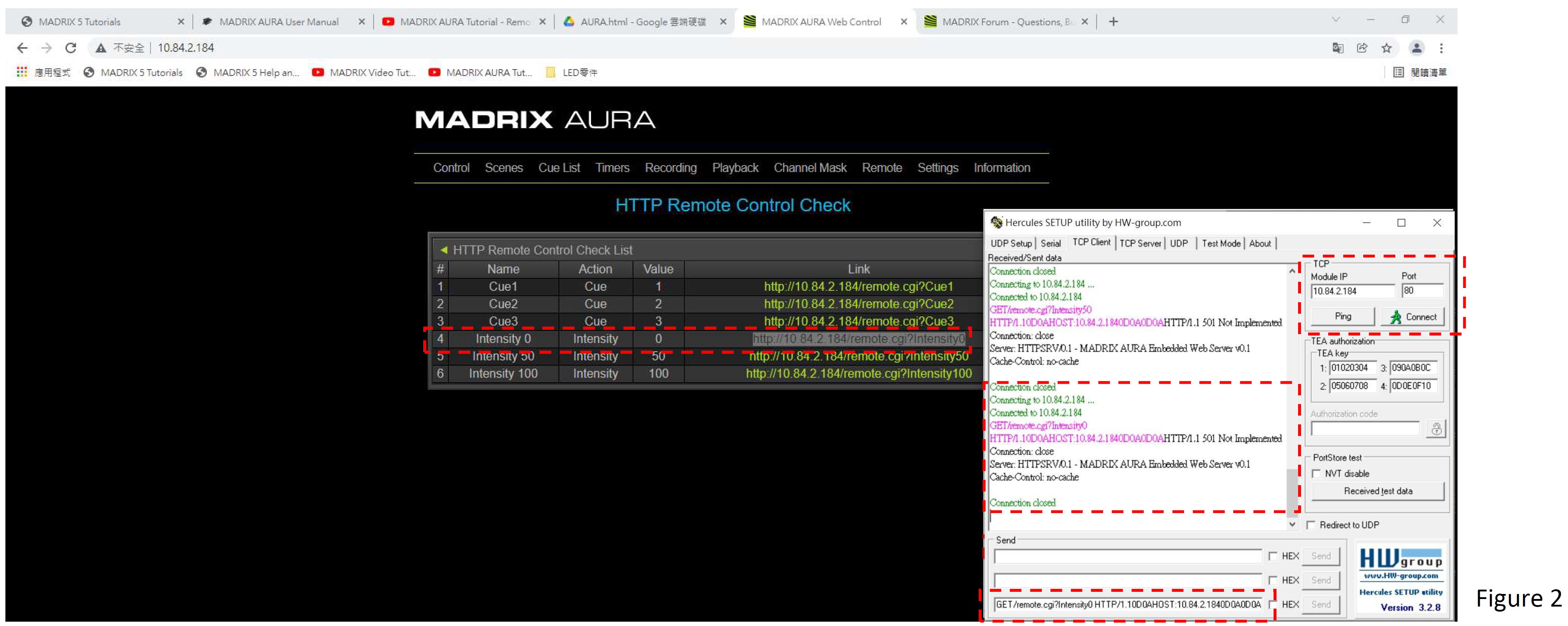This screenshot has width=1568, height=626.
Task: Open the Settings page
Action: click(x=938, y=168)
